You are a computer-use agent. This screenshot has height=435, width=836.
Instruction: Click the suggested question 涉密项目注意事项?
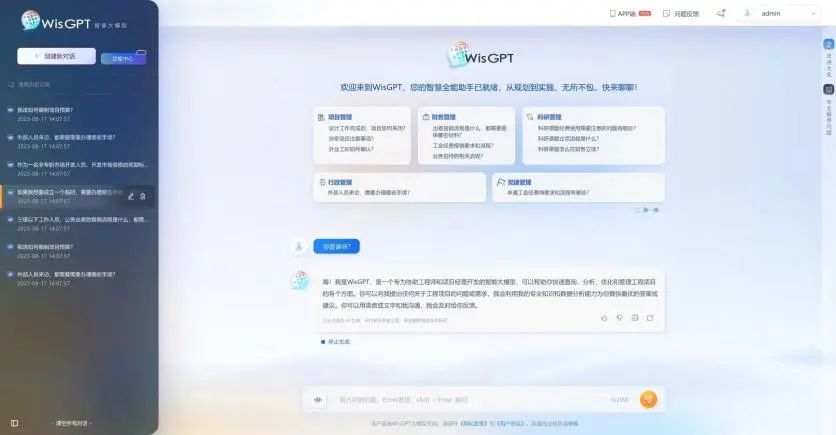coord(351,139)
